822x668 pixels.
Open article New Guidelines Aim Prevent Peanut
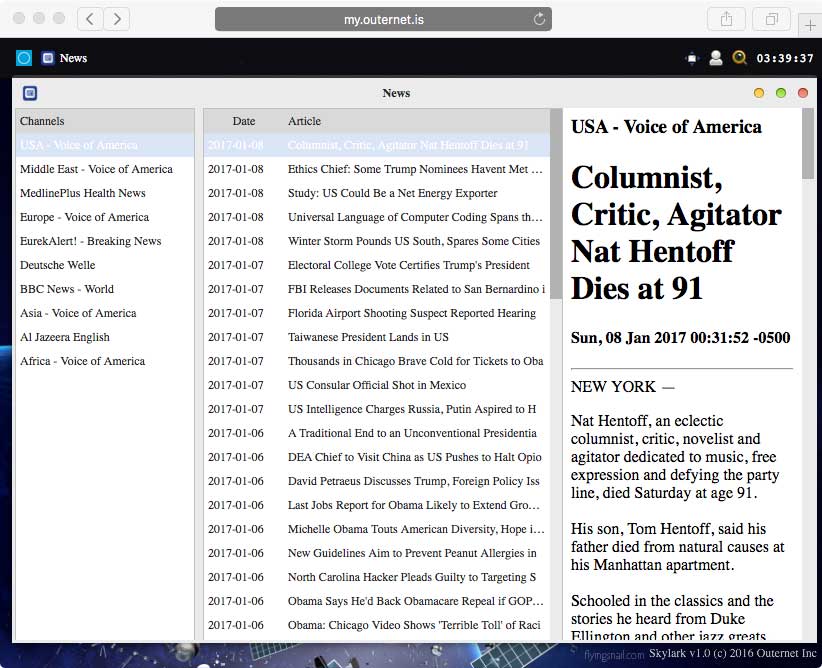[x=376, y=553]
